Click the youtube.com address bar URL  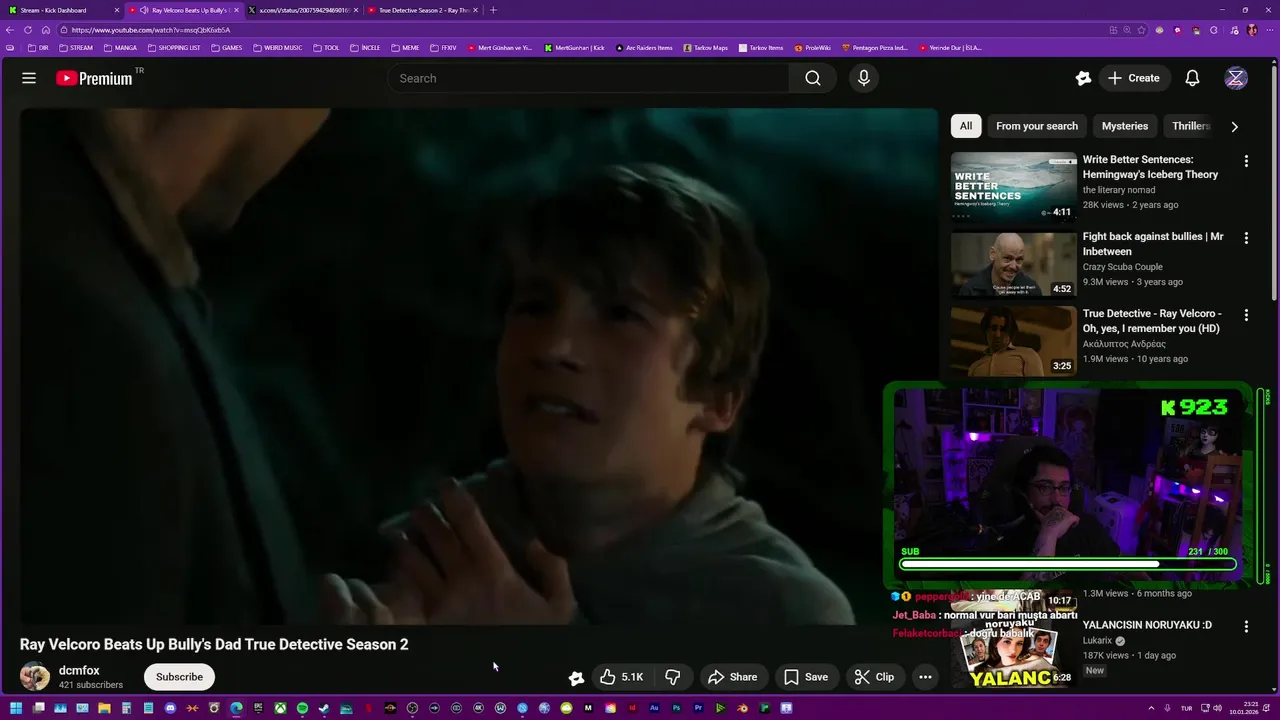point(150,30)
